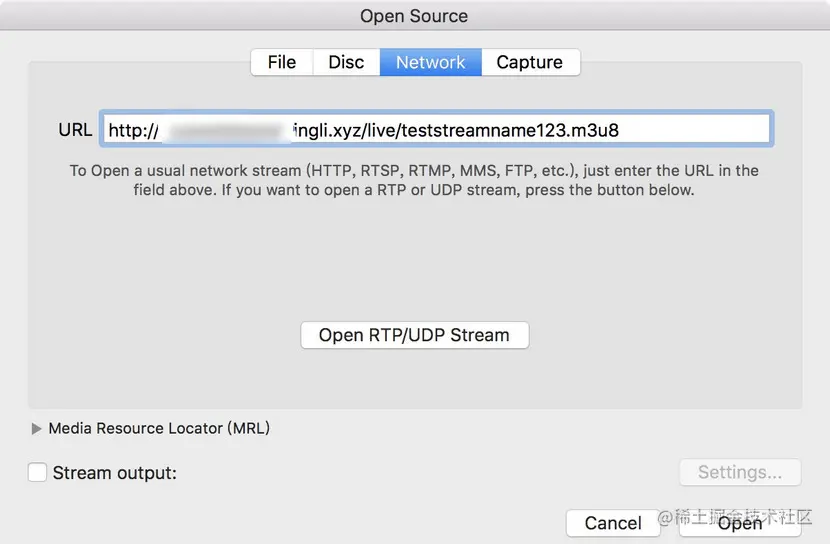Switch to the File tab

tap(281, 62)
